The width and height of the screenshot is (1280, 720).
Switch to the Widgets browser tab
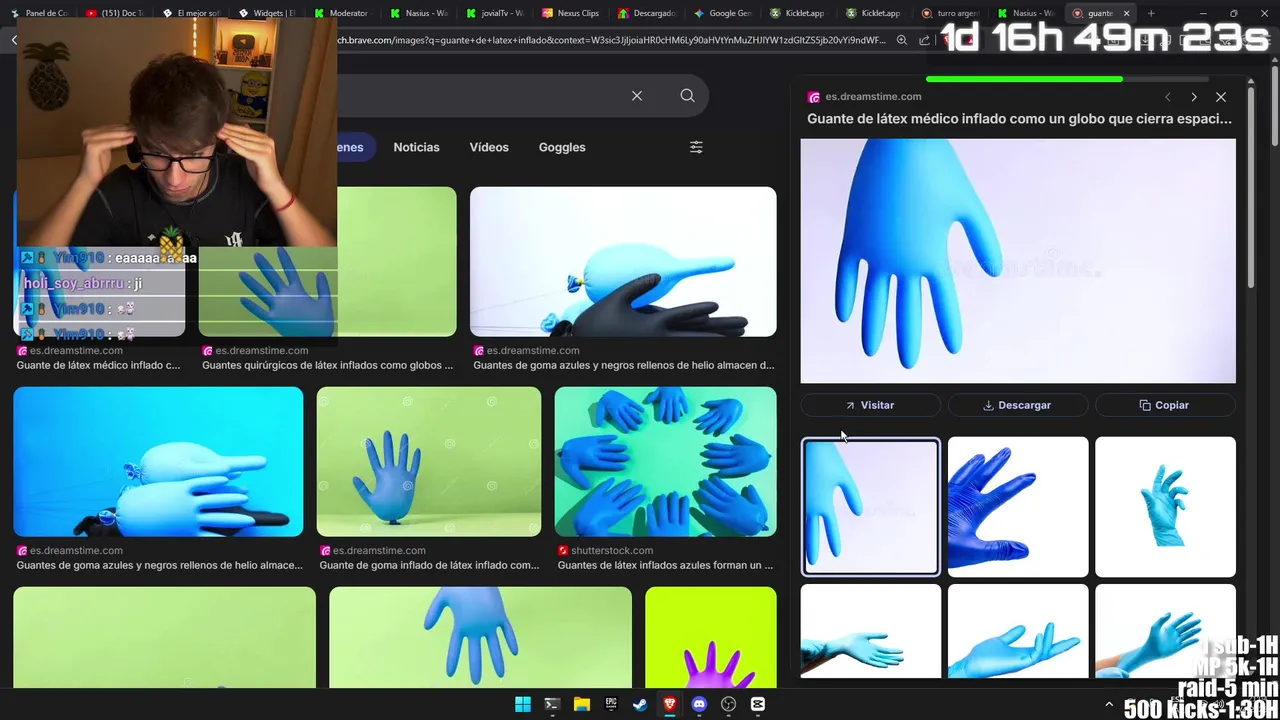coord(266,13)
